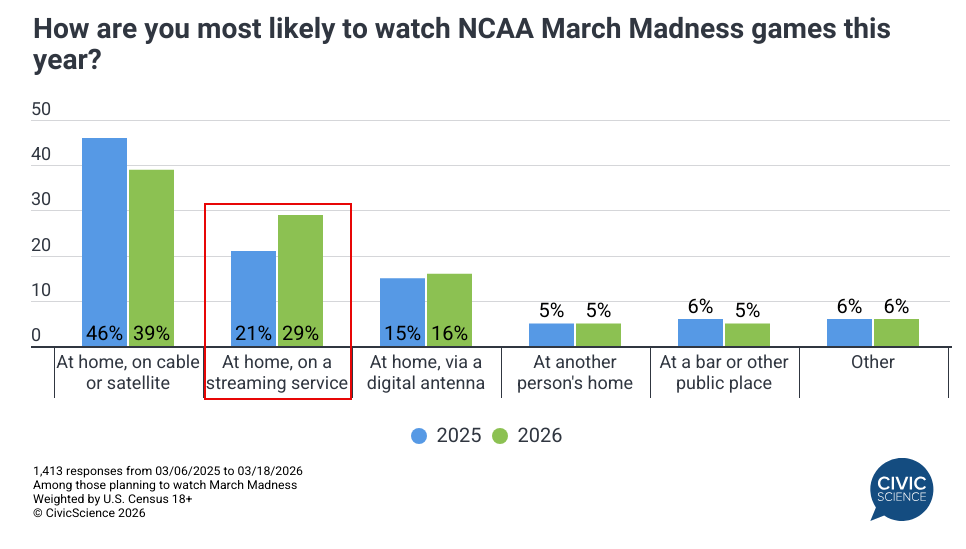966x549 pixels.
Task: Click the 'At a bar or other public place' label
Action: pos(724,372)
